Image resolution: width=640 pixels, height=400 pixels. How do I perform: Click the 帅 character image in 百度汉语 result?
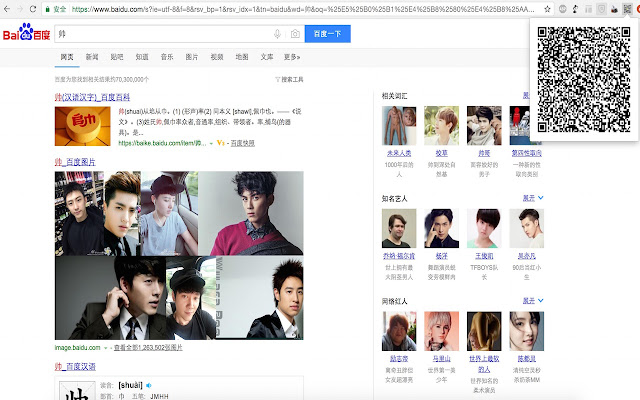tap(76, 391)
